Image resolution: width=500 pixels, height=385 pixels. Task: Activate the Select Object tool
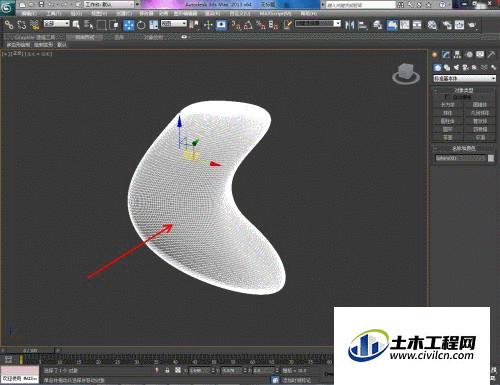pos(76,25)
